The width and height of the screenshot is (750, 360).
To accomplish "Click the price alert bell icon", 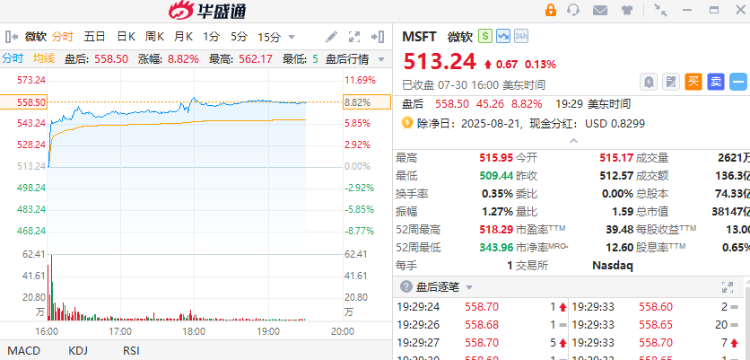I will pyautogui.click(x=649, y=82).
